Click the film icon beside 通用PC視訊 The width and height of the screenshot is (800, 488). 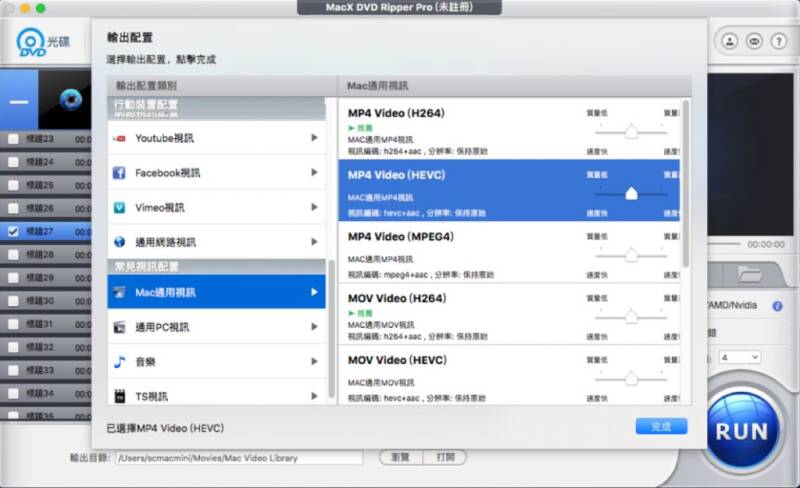pos(119,327)
